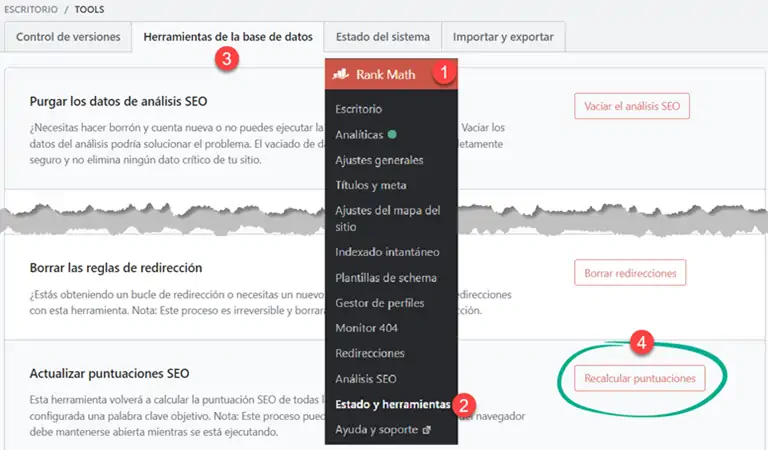Open Plantillas de schema
Image resolution: width=768 pixels, height=450 pixels.
(x=386, y=278)
